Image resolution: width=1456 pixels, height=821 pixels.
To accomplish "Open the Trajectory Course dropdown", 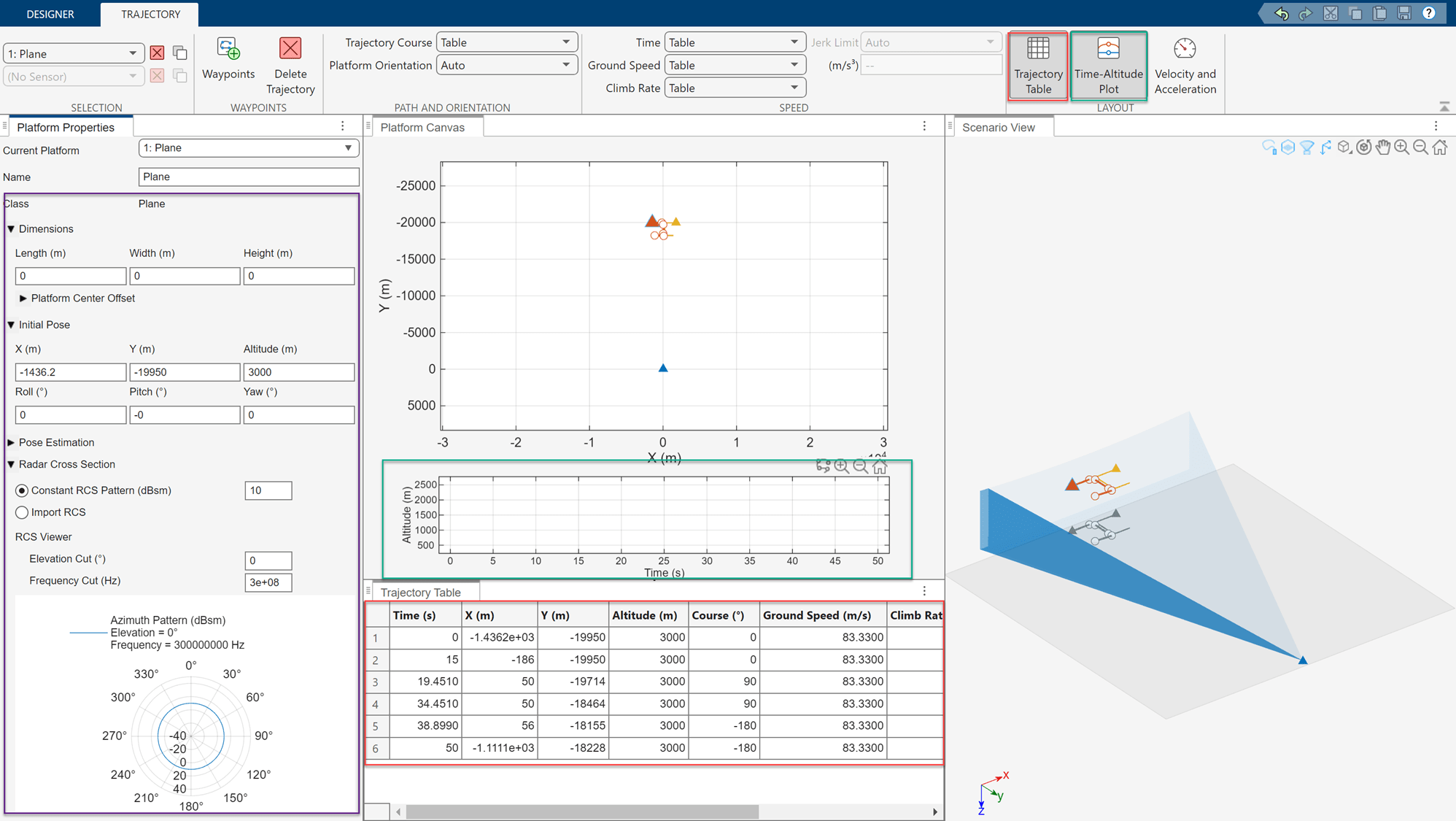I will [x=507, y=42].
